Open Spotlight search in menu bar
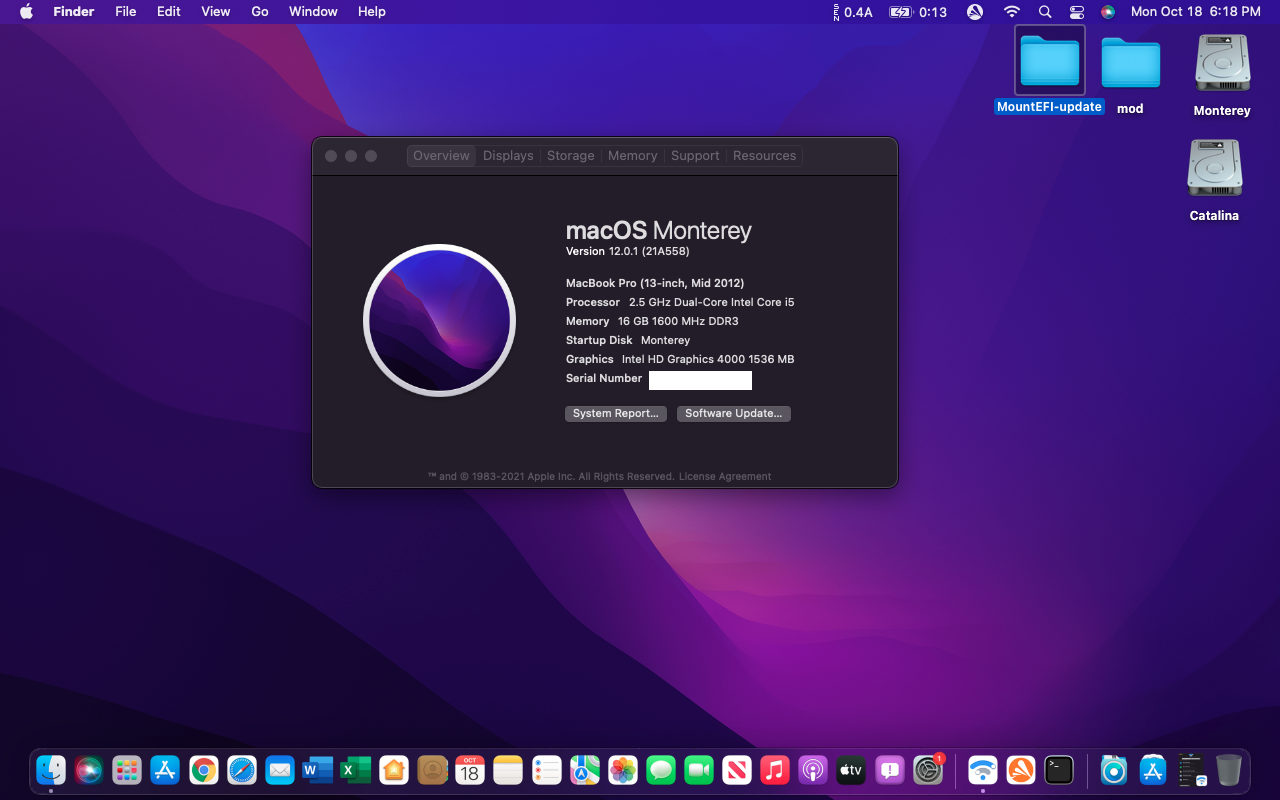 tap(1045, 12)
